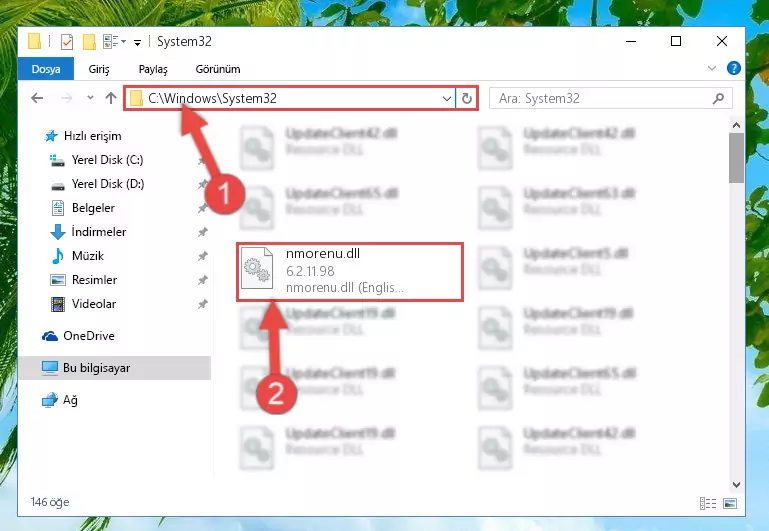Expand the ribbon with the chevron
The width and height of the screenshot is (769, 531).
click(x=712, y=68)
